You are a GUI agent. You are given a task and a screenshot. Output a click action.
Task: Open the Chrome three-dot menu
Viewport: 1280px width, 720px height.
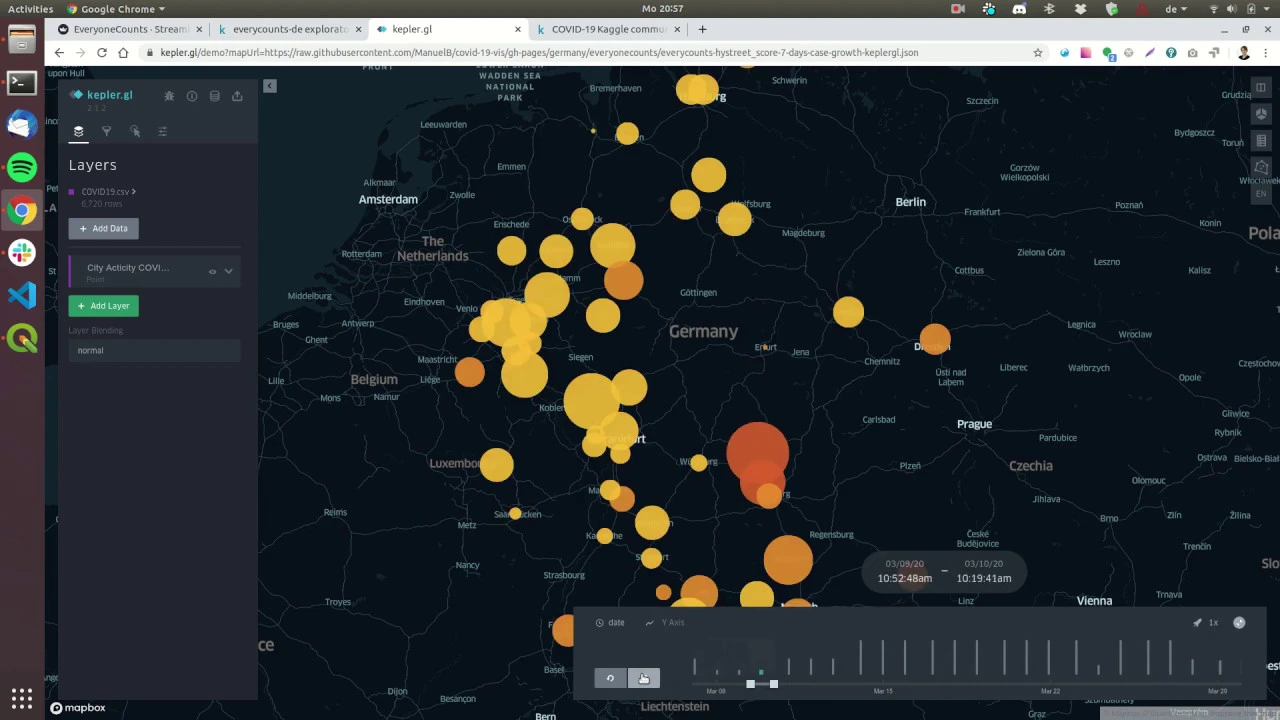click(x=1266, y=53)
